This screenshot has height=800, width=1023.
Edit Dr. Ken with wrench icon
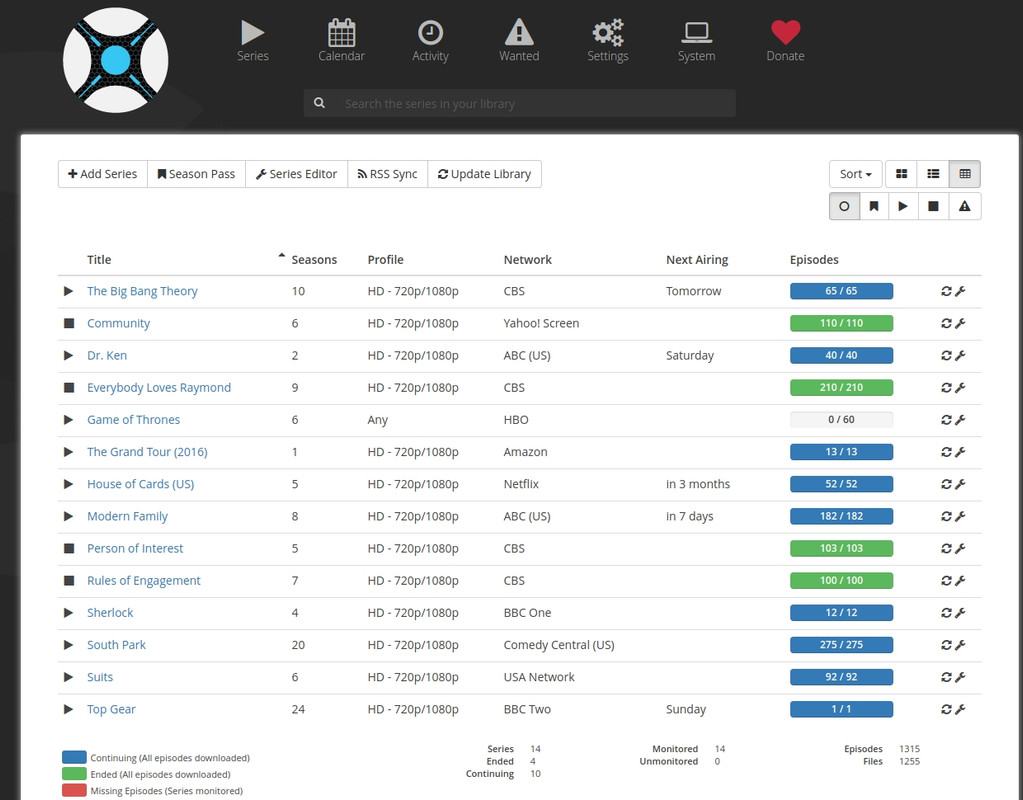pos(960,356)
